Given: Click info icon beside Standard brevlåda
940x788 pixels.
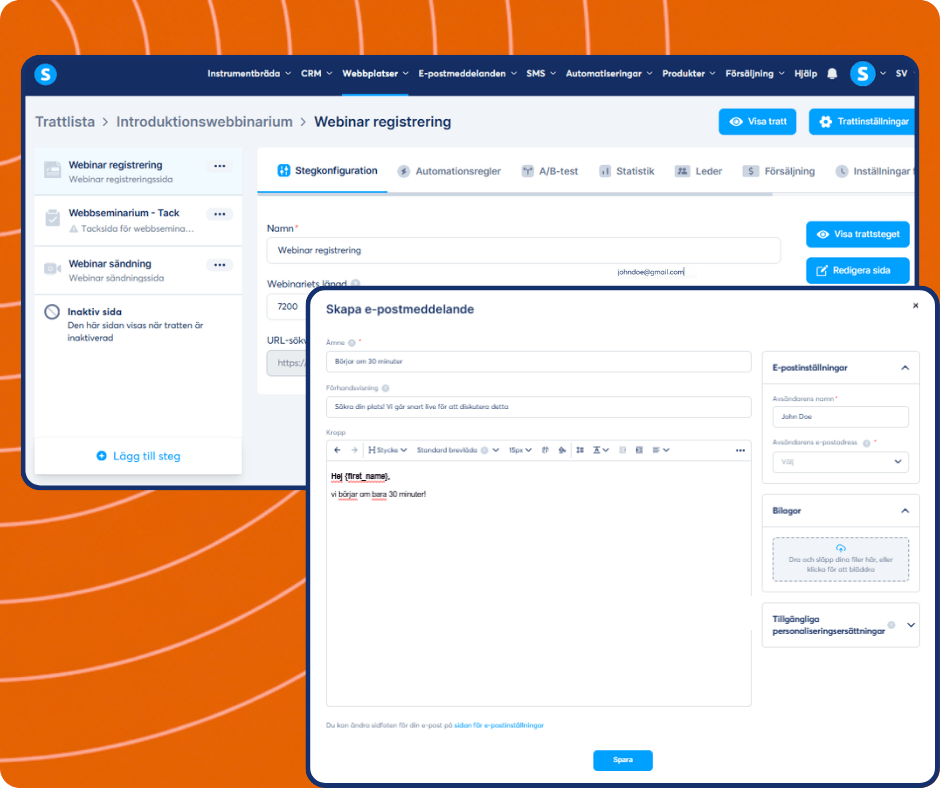Looking at the screenshot, I should (484, 450).
